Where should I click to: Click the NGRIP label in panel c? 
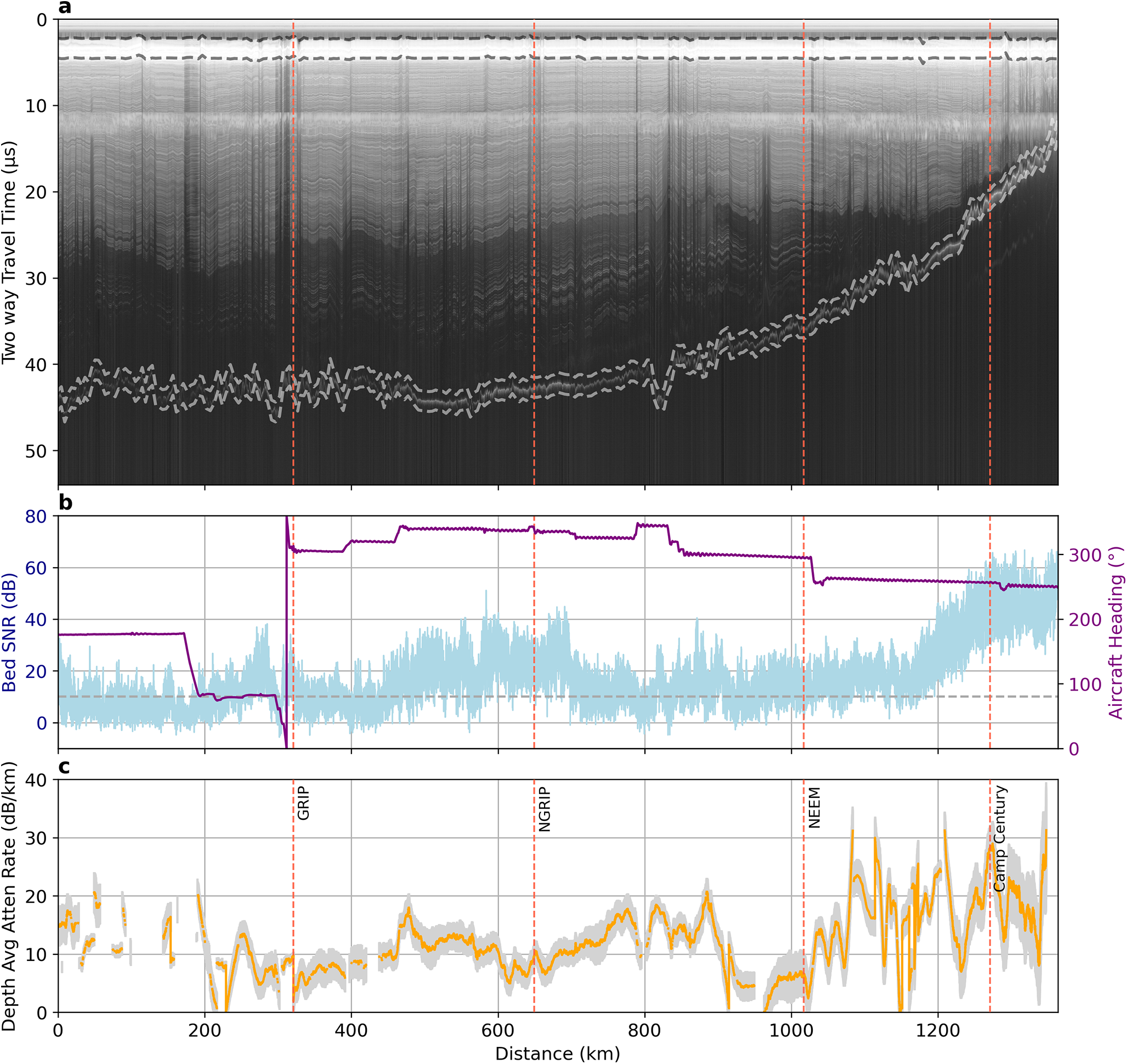click(x=545, y=809)
